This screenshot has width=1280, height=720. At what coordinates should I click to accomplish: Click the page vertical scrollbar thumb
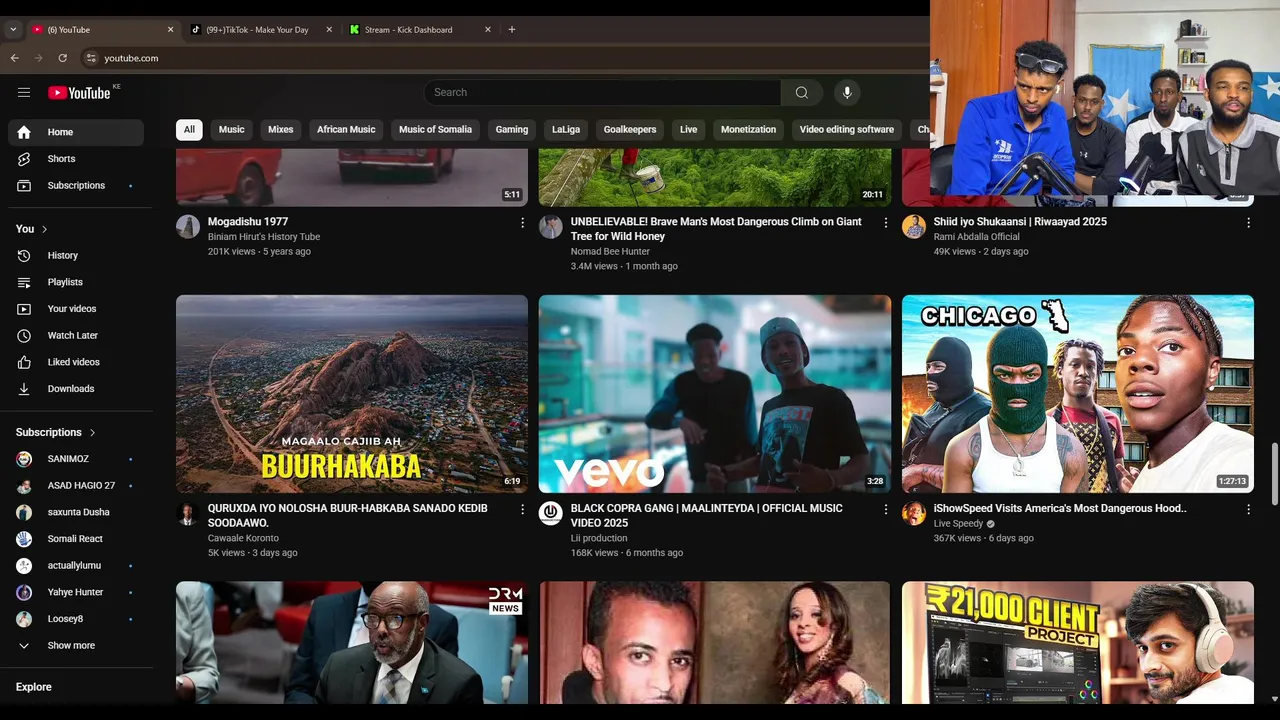(1273, 474)
